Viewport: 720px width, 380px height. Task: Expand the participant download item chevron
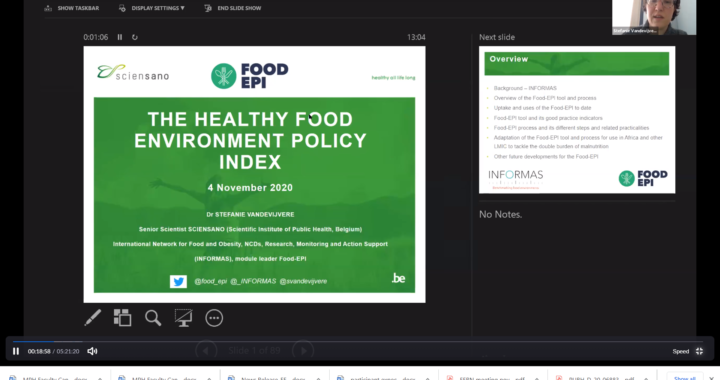click(x=428, y=378)
